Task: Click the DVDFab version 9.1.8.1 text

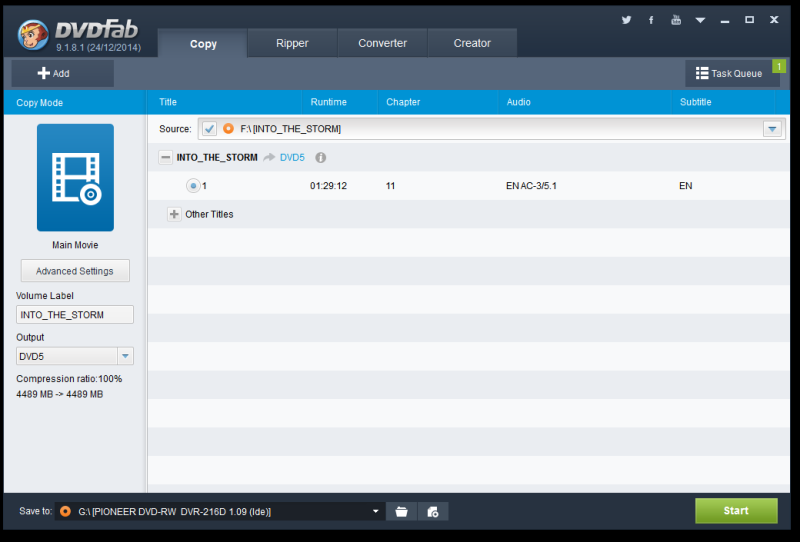Action: (98, 48)
